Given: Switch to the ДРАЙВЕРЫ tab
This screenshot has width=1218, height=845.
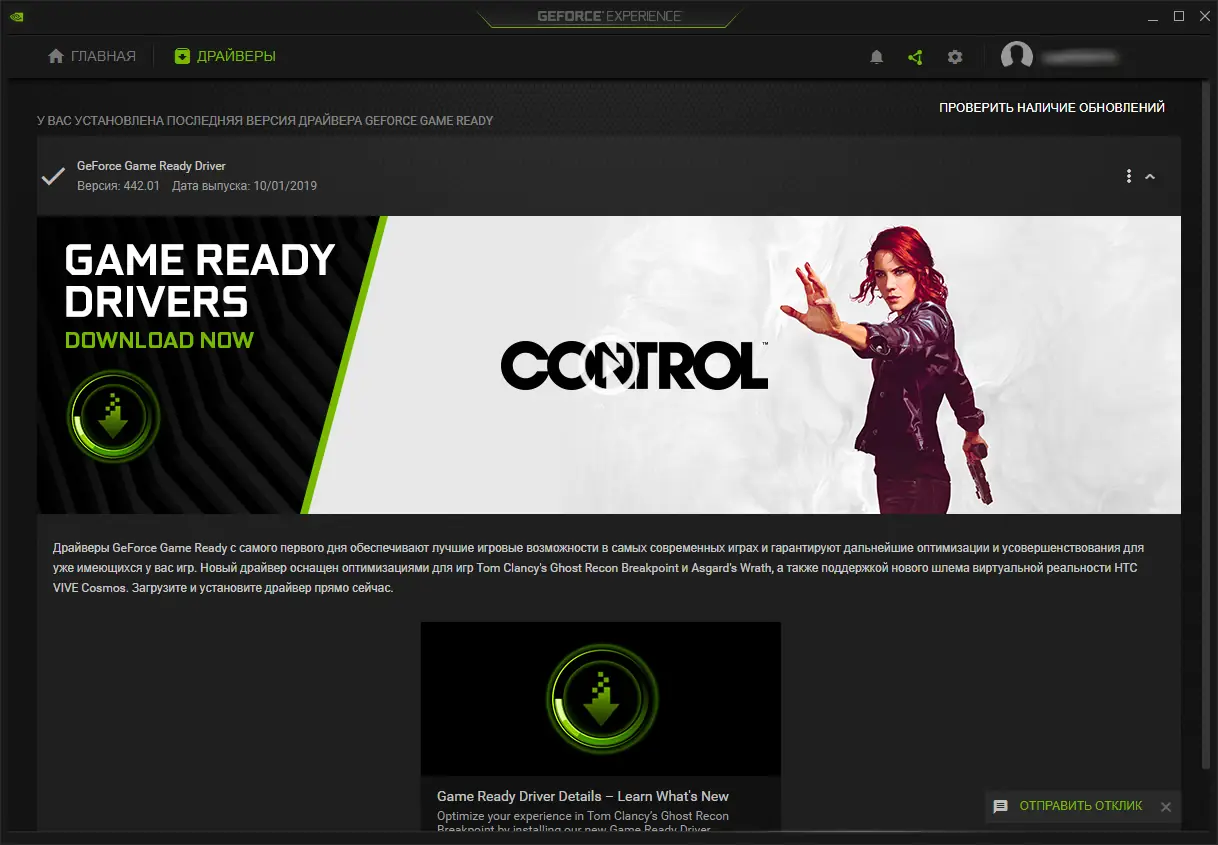Looking at the screenshot, I should (225, 56).
